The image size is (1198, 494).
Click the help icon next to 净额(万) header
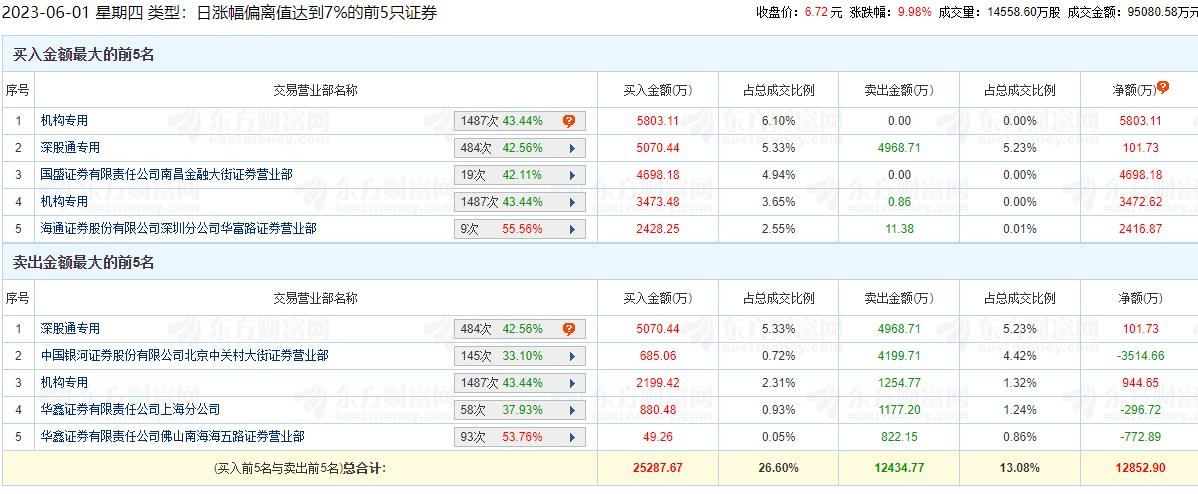tap(1162, 89)
